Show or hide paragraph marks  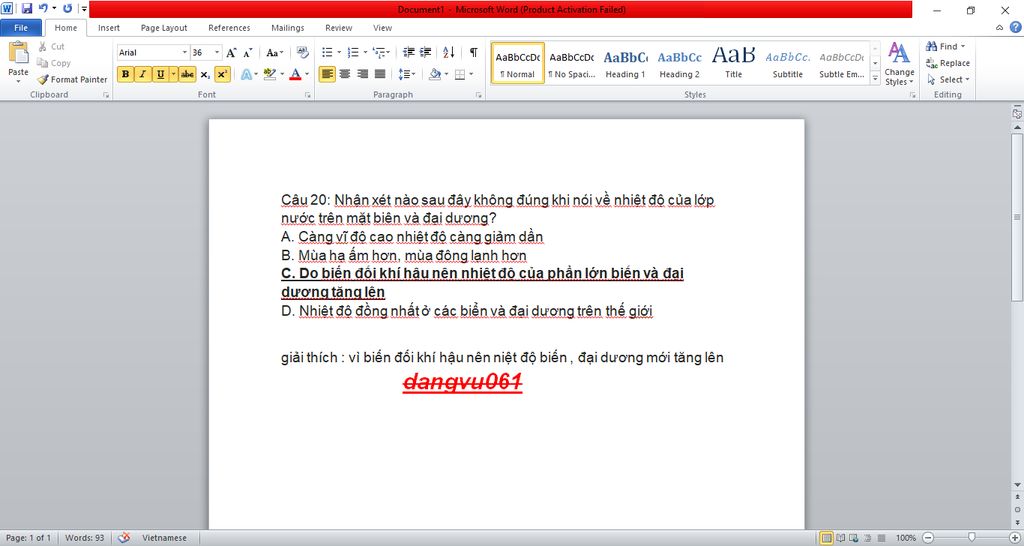pos(473,53)
